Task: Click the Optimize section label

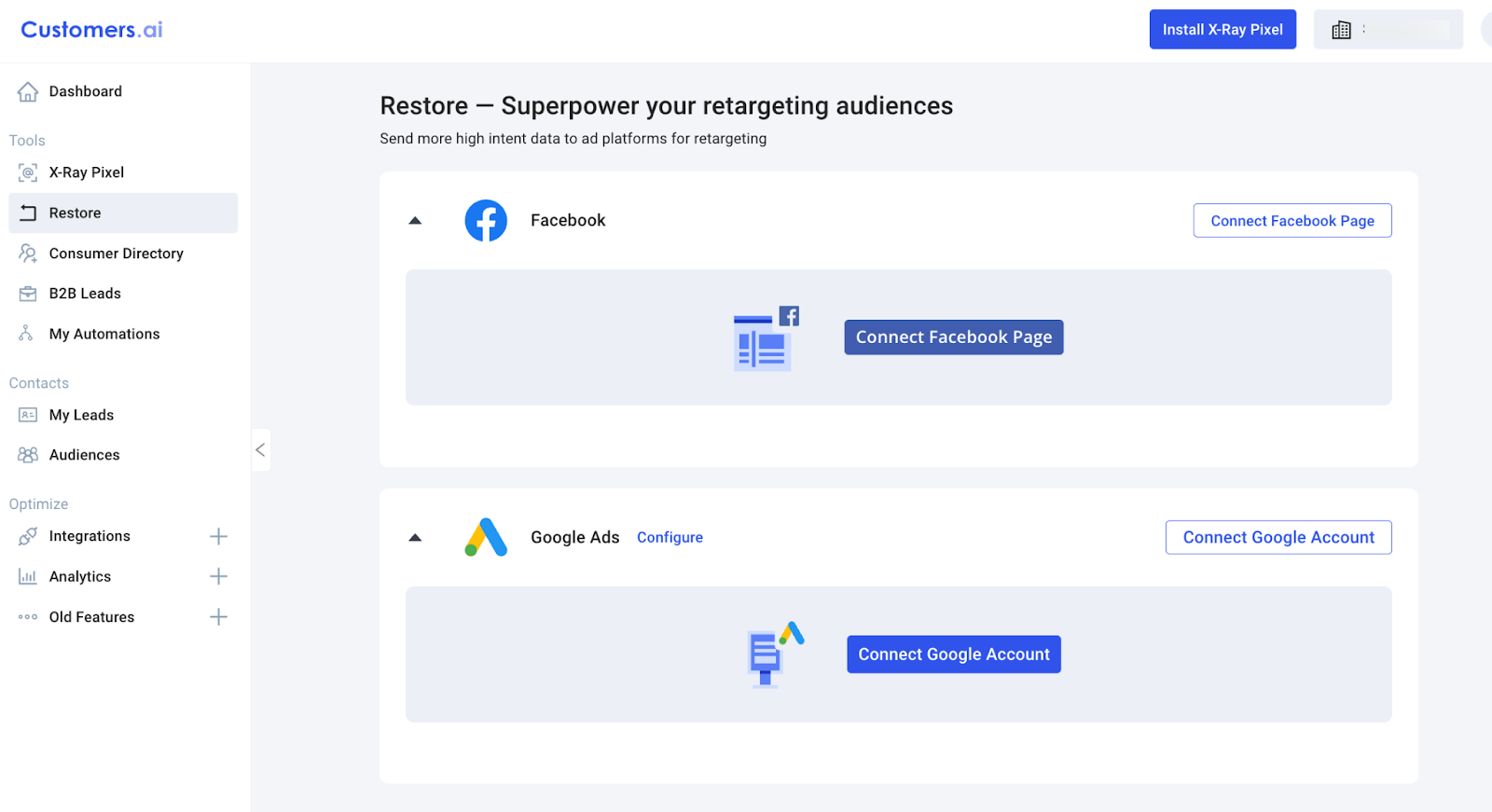Action: tap(38, 504)
